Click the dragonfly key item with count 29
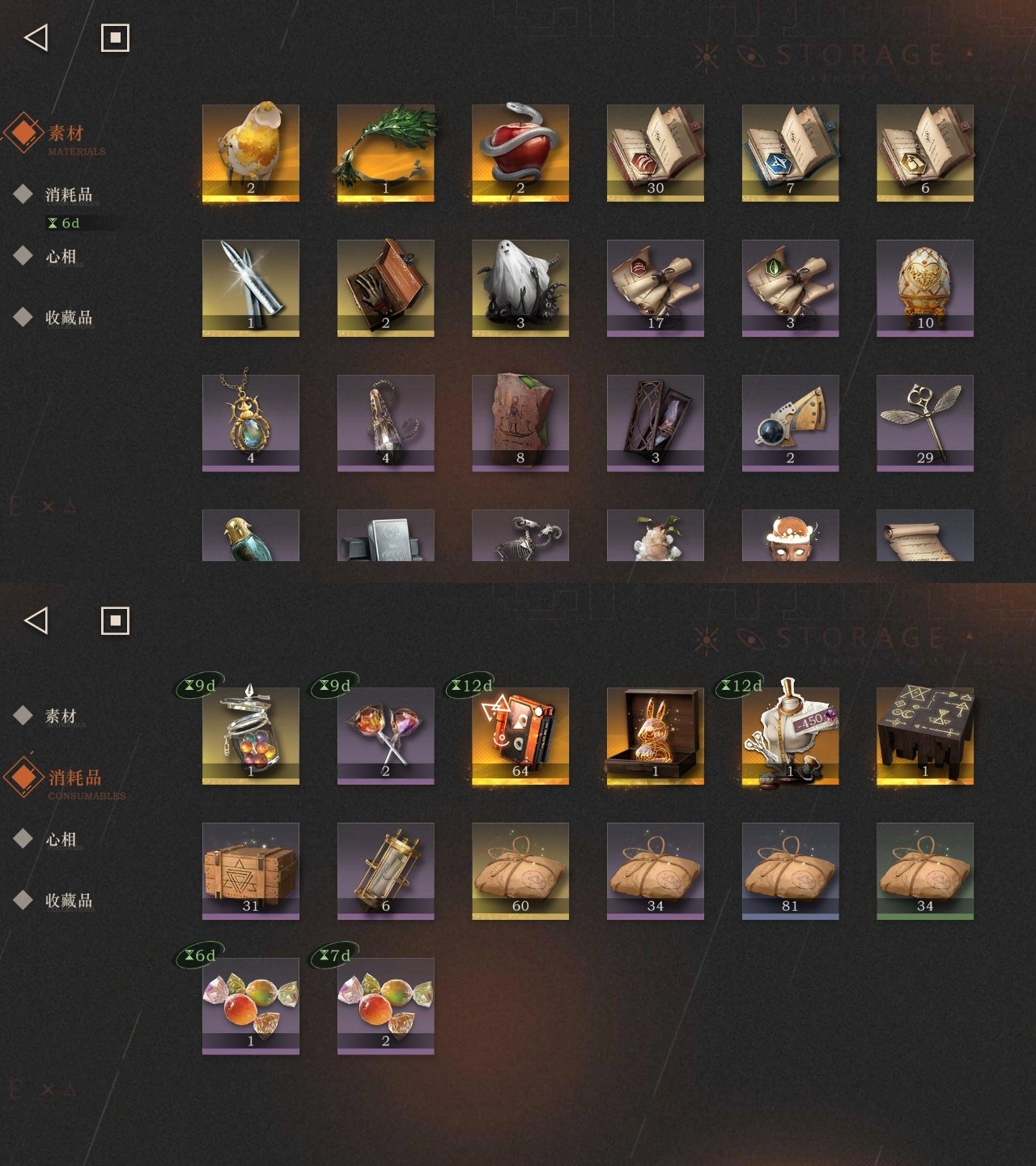The height and width of the screenshot is (1166, 1036). pyautogui.click(x=925, y=423)
